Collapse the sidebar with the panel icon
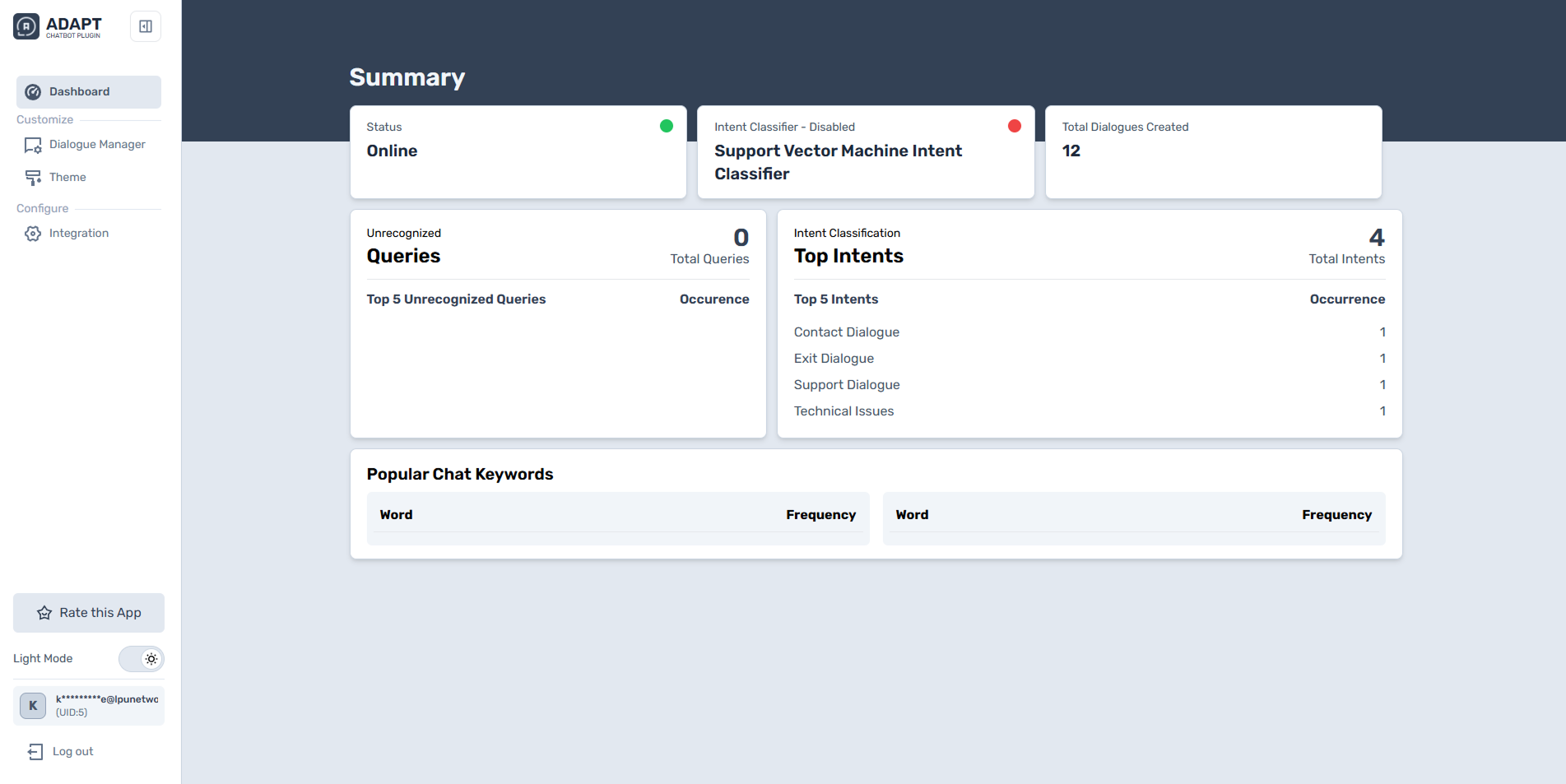This screenshot has width=1566, height=784. pyautogui.click(x=146, y=26)
